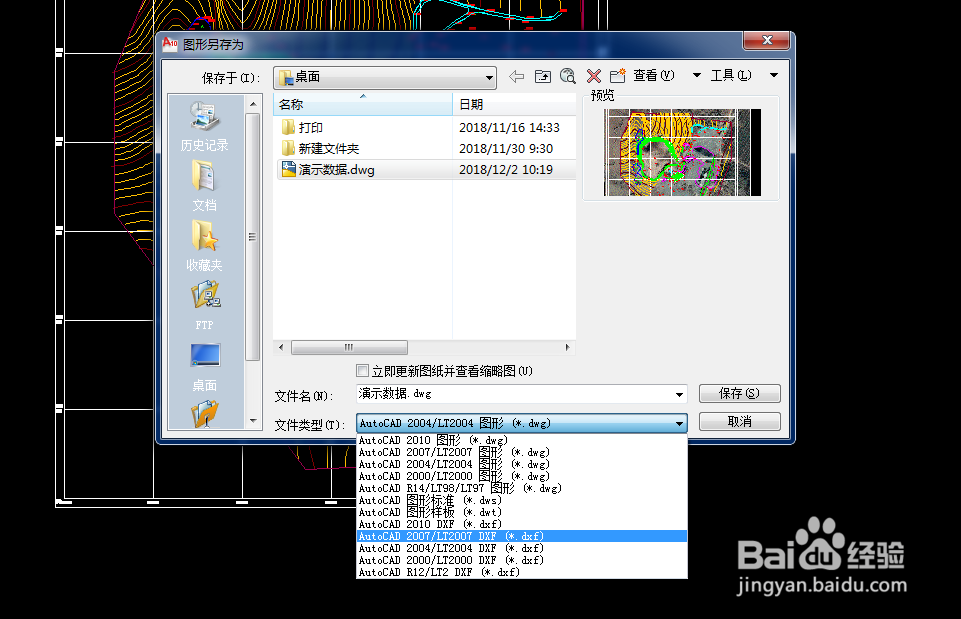
Task: Sort files by 名称 column header
Action: click(362, 104)
